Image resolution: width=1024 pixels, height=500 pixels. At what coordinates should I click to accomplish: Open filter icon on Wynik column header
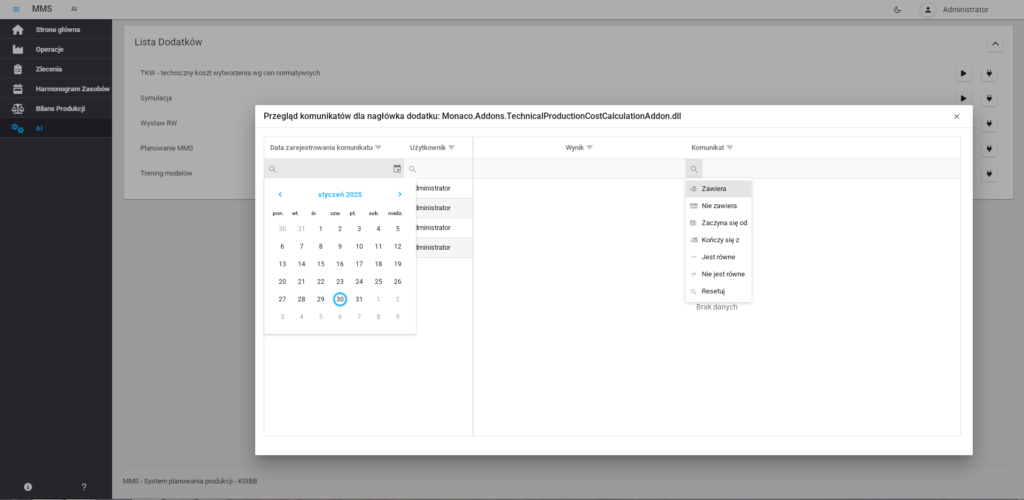coord(590,147)
